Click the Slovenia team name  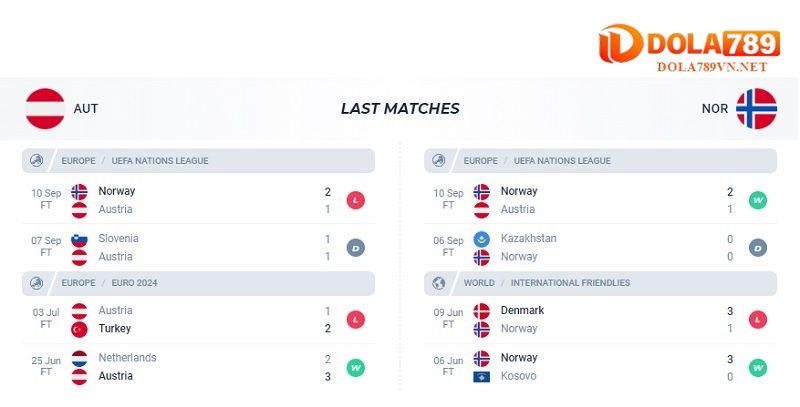[118, 239]
